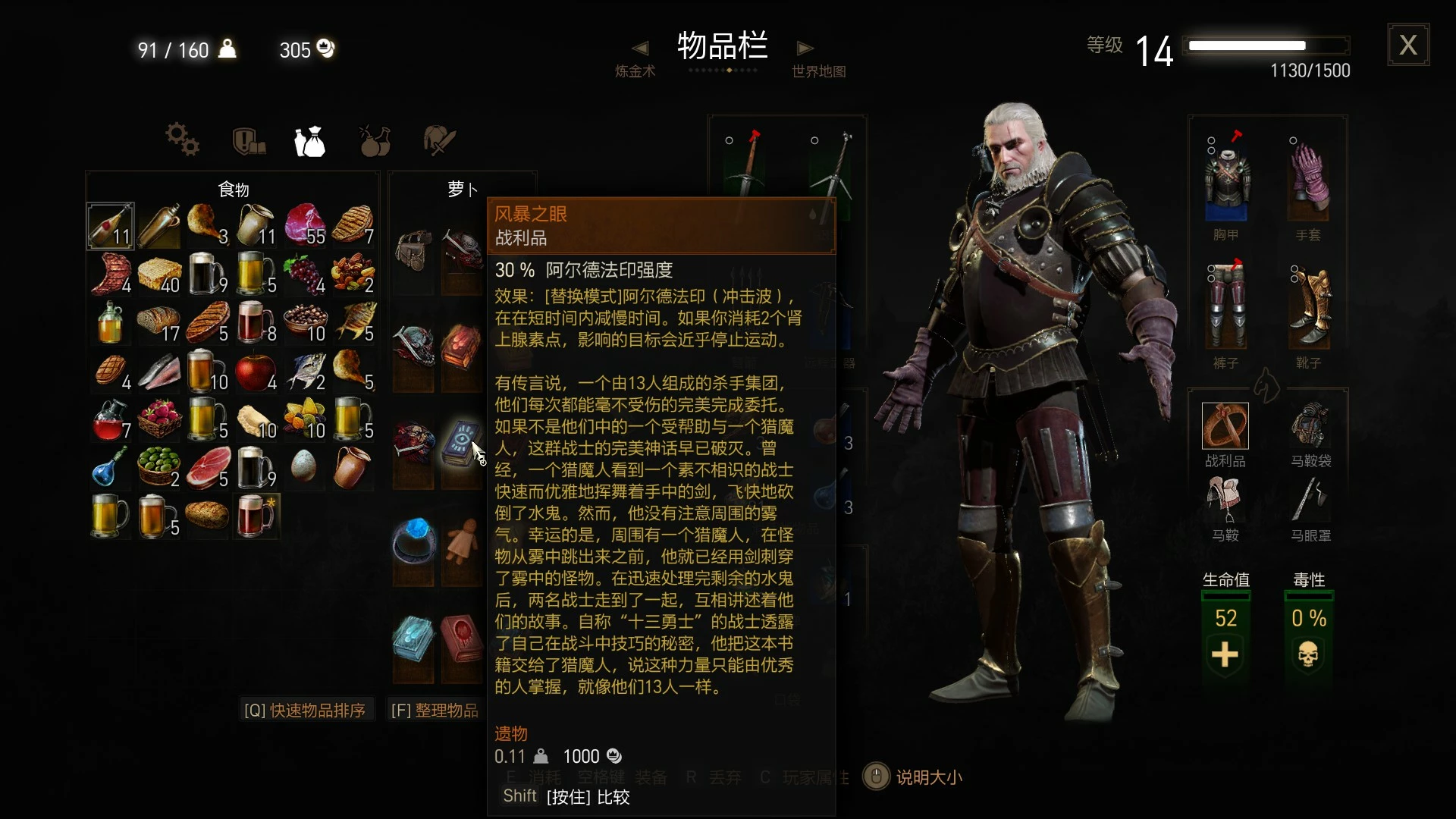1456x819 pixels.
Task: Open the 炼金术 alchemy tab
Action: tap(635, 71)
